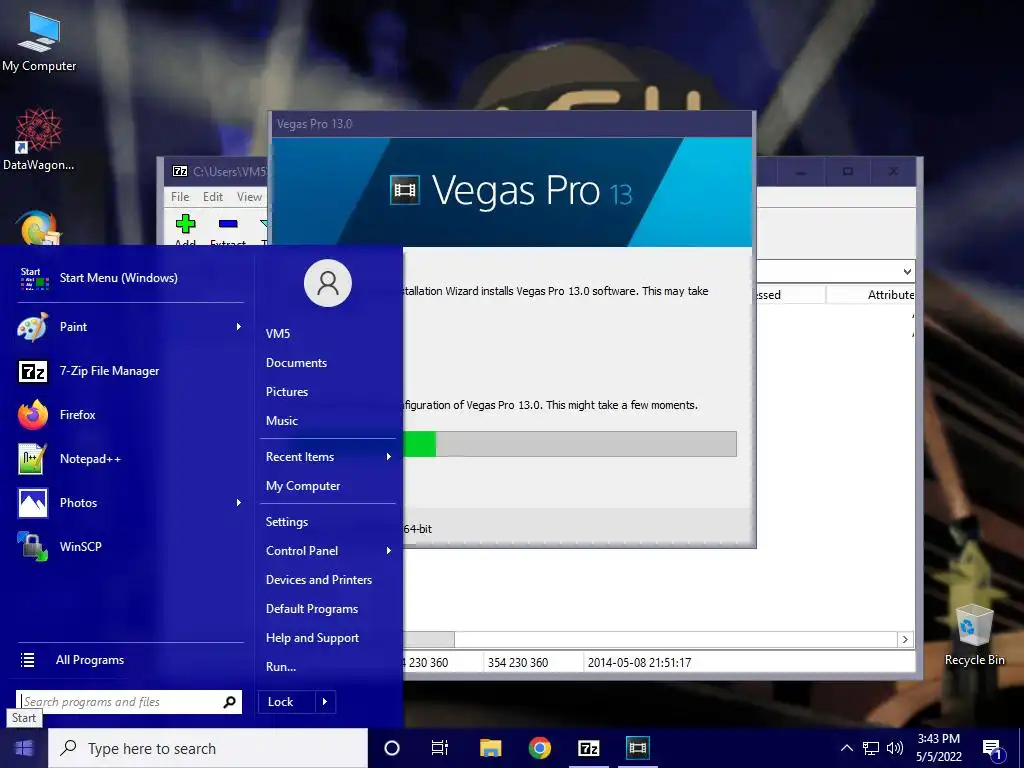
Task: Expand Photos submenu arrow
Action: click(238, 503)
